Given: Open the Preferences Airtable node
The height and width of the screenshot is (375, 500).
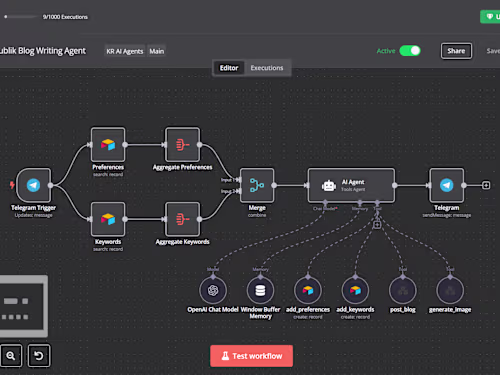Looking at the screenshot, I should pyautogui.click(x=108, y=144).
